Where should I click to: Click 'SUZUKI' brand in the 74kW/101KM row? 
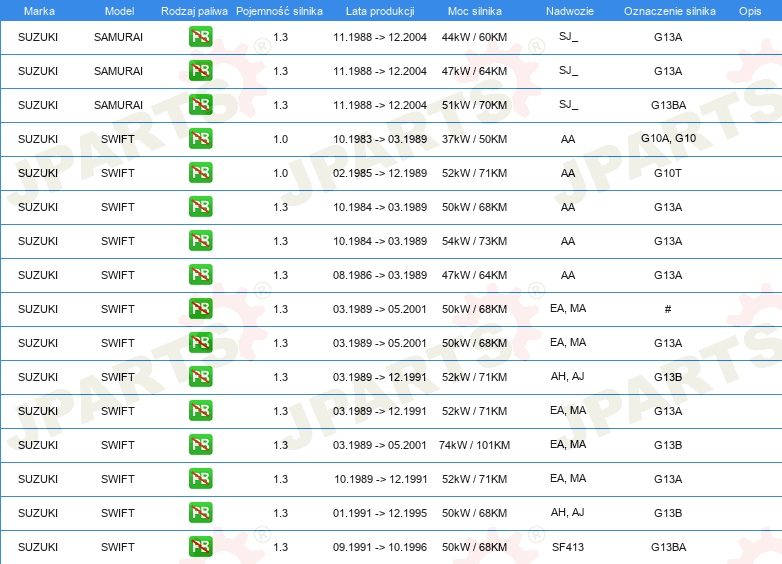[38, 445]
